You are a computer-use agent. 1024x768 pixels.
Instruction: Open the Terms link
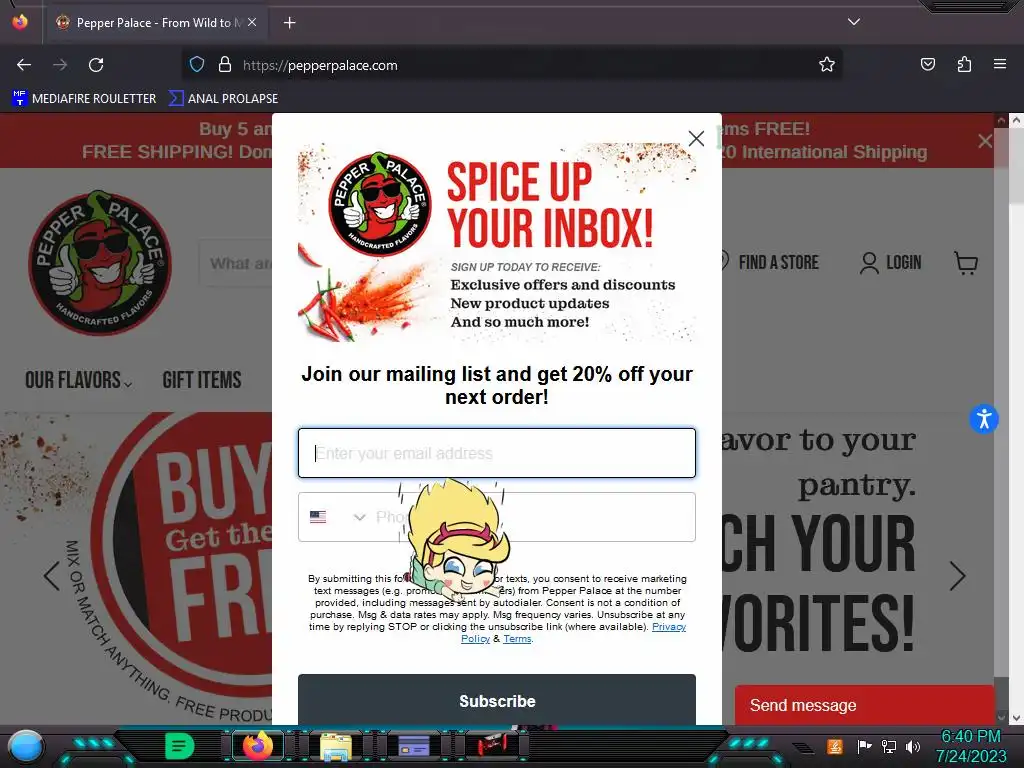pos(517,639)
